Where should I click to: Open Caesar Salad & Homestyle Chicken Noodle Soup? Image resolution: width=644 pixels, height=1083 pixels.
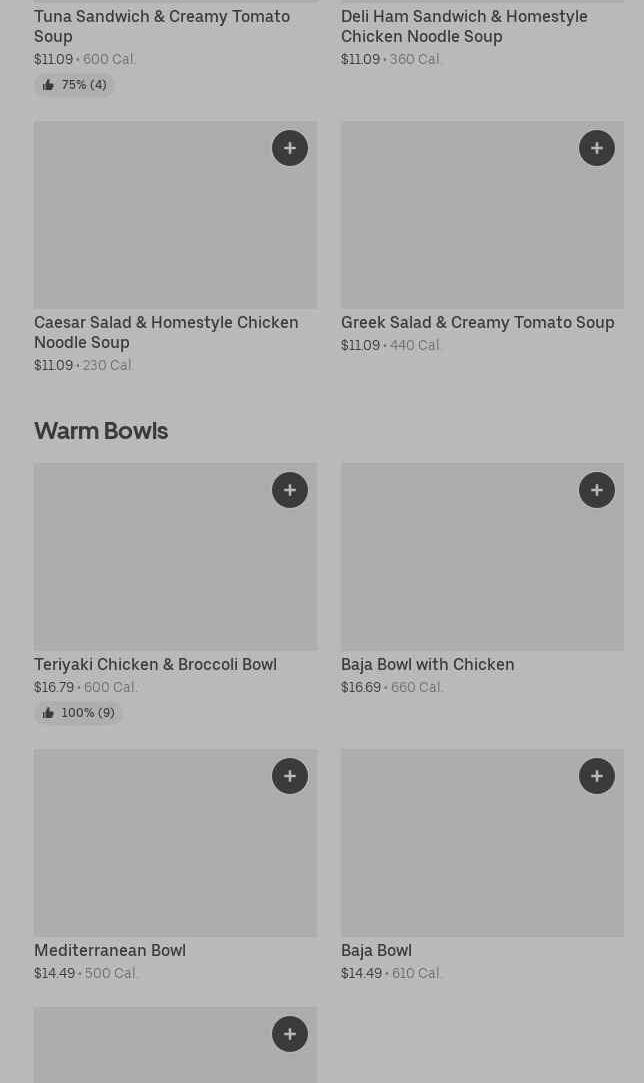[x=166, y=332]
